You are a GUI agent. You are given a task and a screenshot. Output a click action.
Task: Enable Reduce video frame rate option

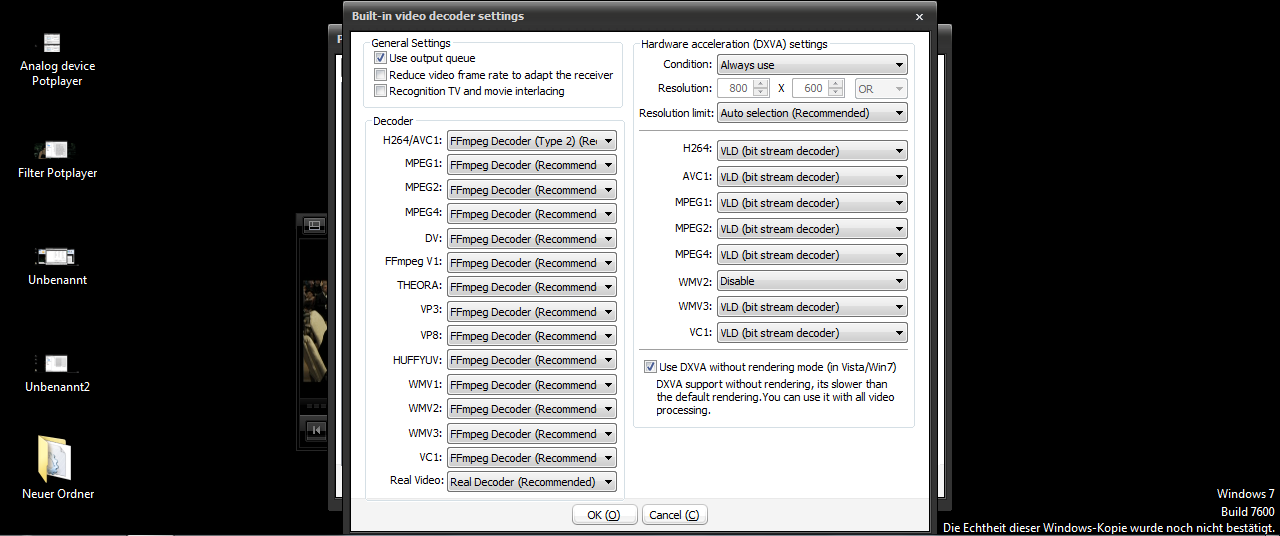[380, 75]
